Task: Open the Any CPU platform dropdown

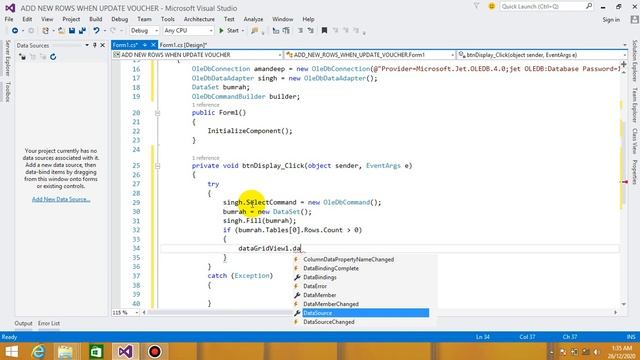Action: point(188,31)
